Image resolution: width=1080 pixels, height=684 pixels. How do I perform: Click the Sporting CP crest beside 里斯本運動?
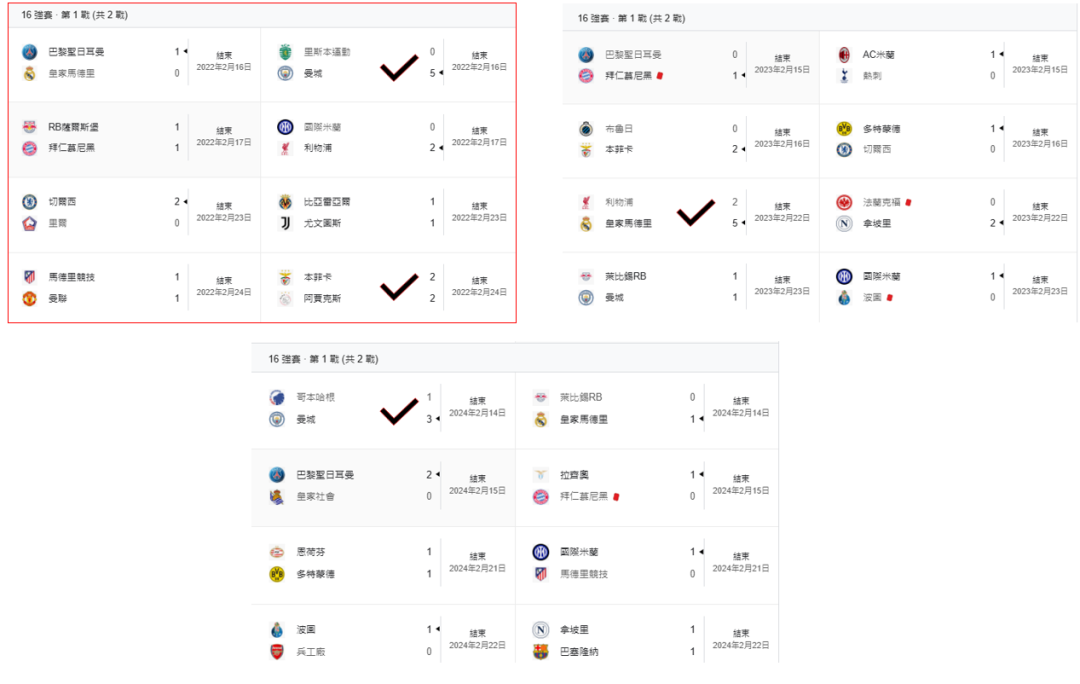[286, 52]
